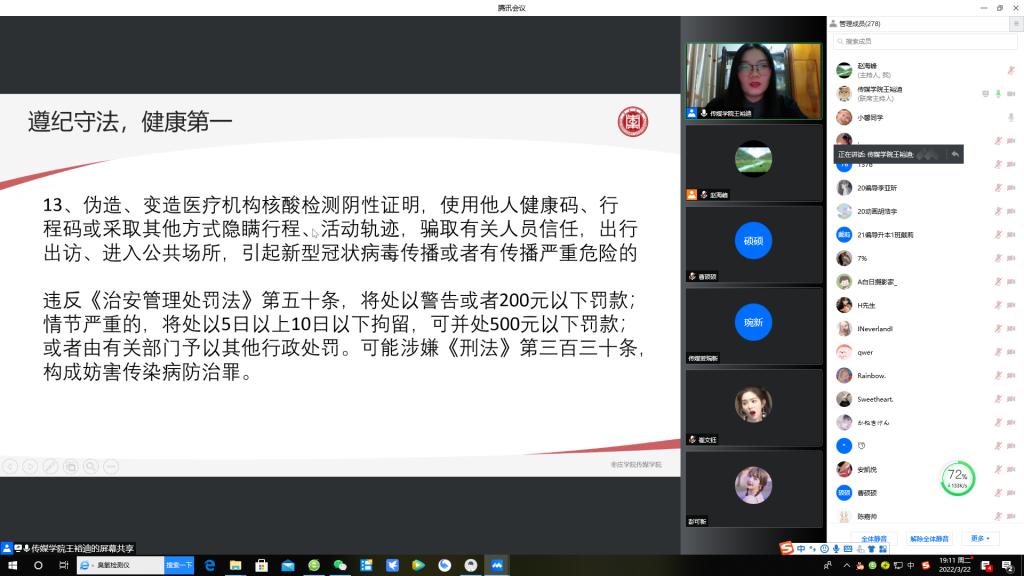Click the slide zoom magnifier icon
Screen dimensions: 1024x576
click(x=91, y=466)
